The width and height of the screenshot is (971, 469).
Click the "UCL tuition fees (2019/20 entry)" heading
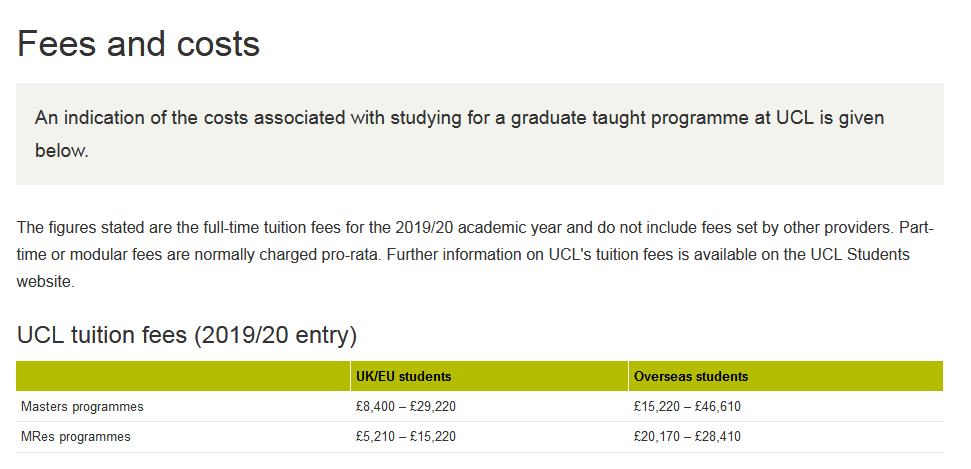[x=187, y=334]
